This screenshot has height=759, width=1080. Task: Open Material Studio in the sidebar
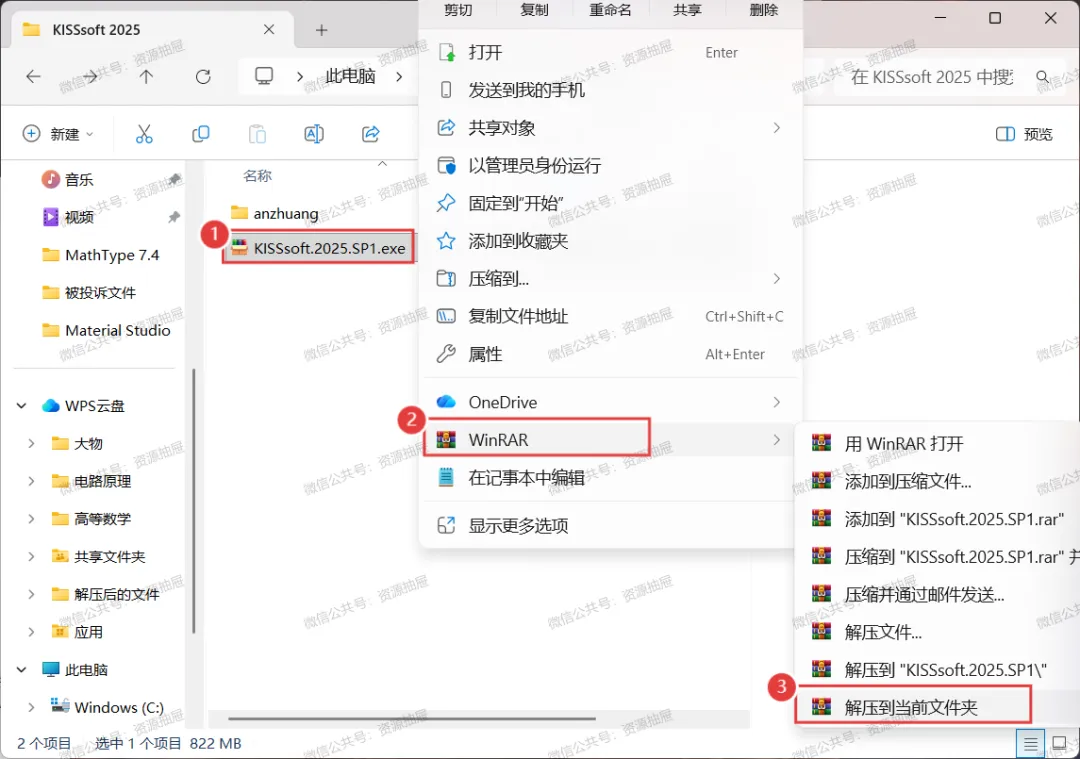click(x=106, y=331)
